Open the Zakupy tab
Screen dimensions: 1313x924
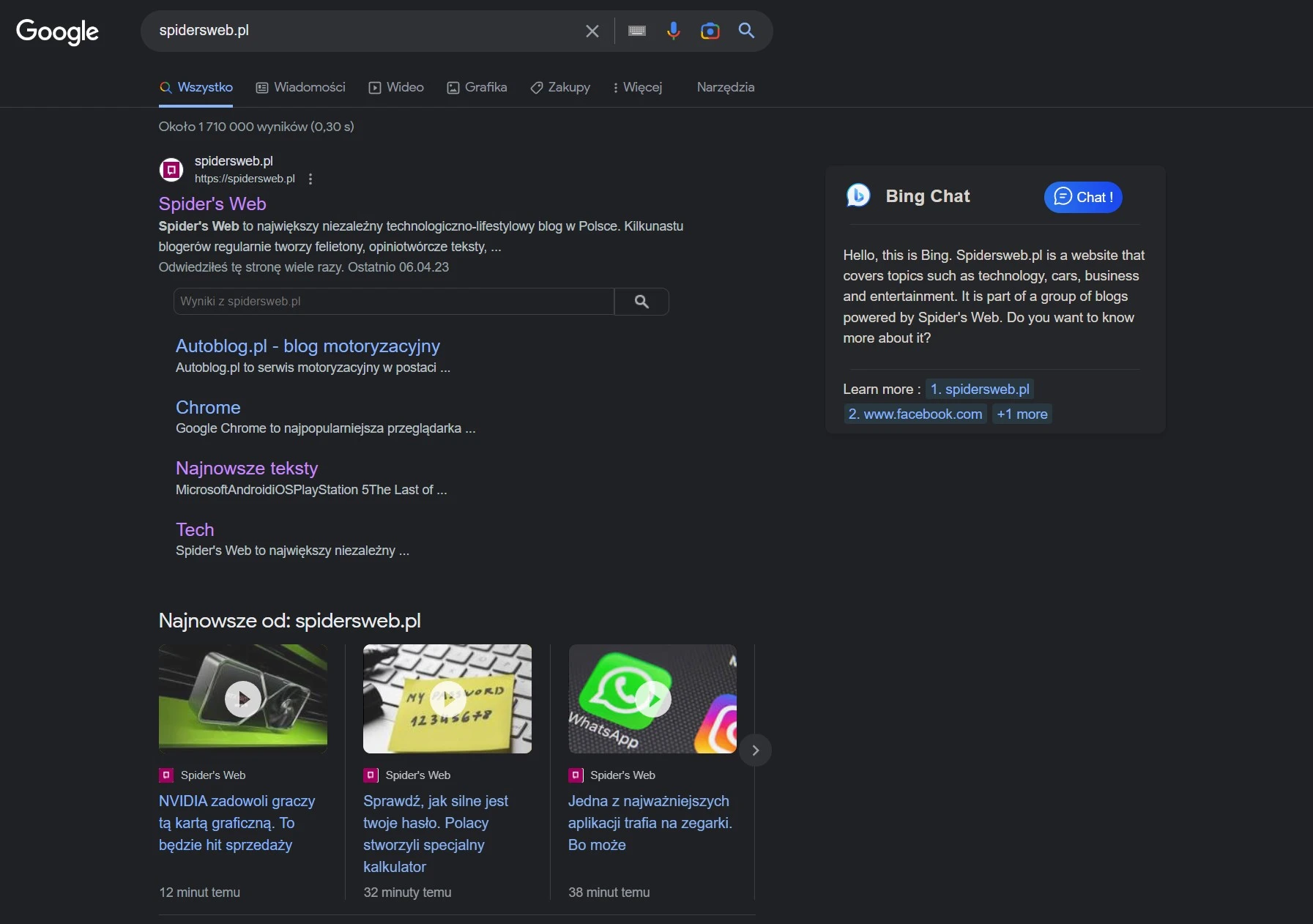(x=560, y=87)
